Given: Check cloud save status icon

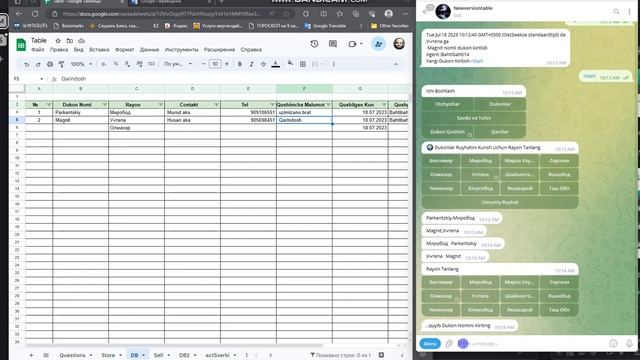Looking at the screenshot, I should pyautogui.click(x=81, y=41).
